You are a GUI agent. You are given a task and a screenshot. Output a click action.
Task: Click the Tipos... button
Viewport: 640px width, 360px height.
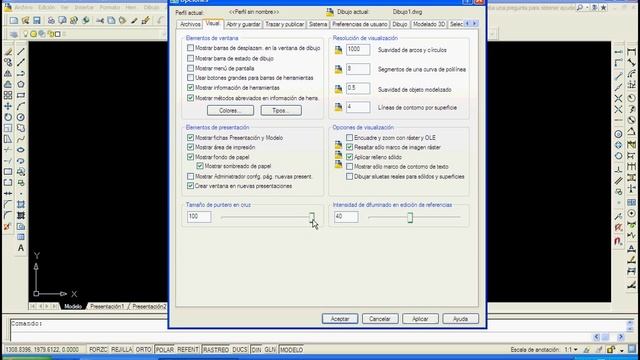tap(281, 111)
